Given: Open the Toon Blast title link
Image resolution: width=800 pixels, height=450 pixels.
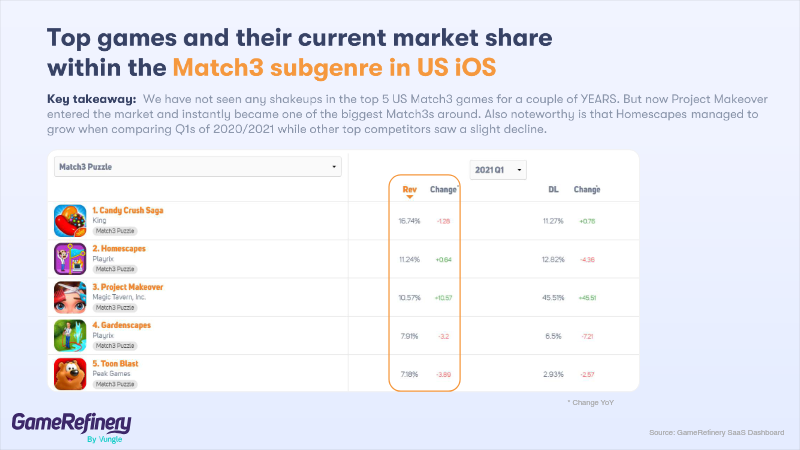Looking at the screenshot, I should pos(117,363).
